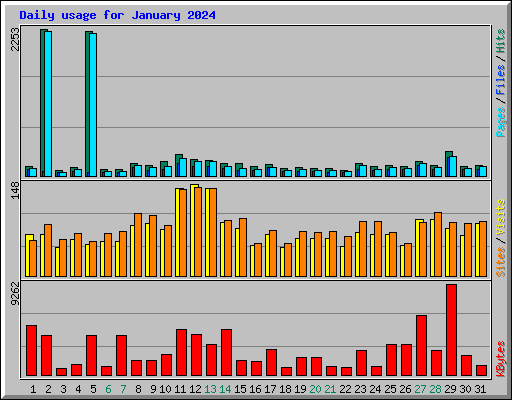
Task: Select day 29 on the x-axis
Action: (x=450, y=389)
